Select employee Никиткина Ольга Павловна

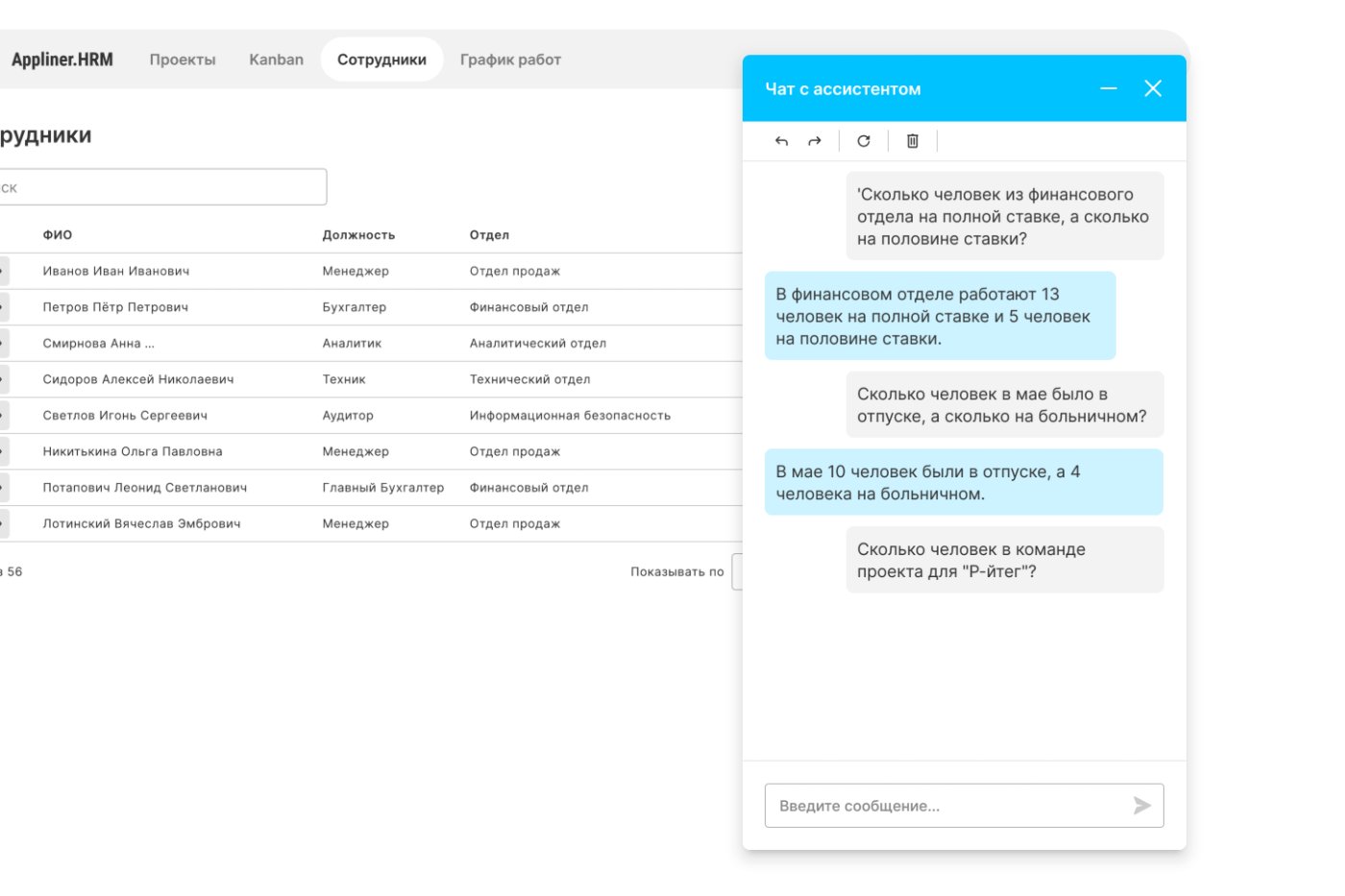point(133,451)
